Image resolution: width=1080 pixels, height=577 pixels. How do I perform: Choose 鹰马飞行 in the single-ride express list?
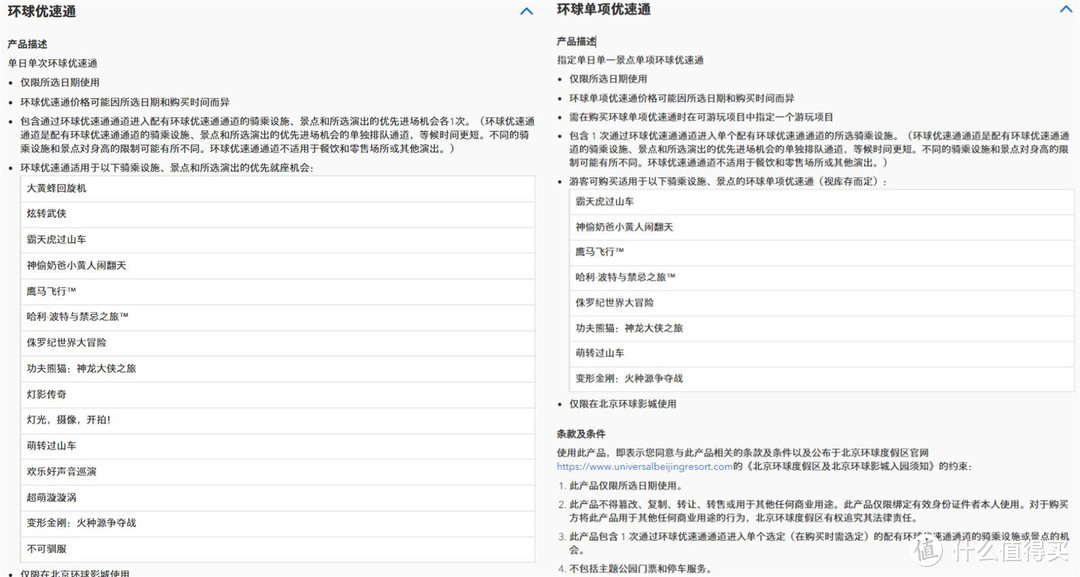point(599,252)
